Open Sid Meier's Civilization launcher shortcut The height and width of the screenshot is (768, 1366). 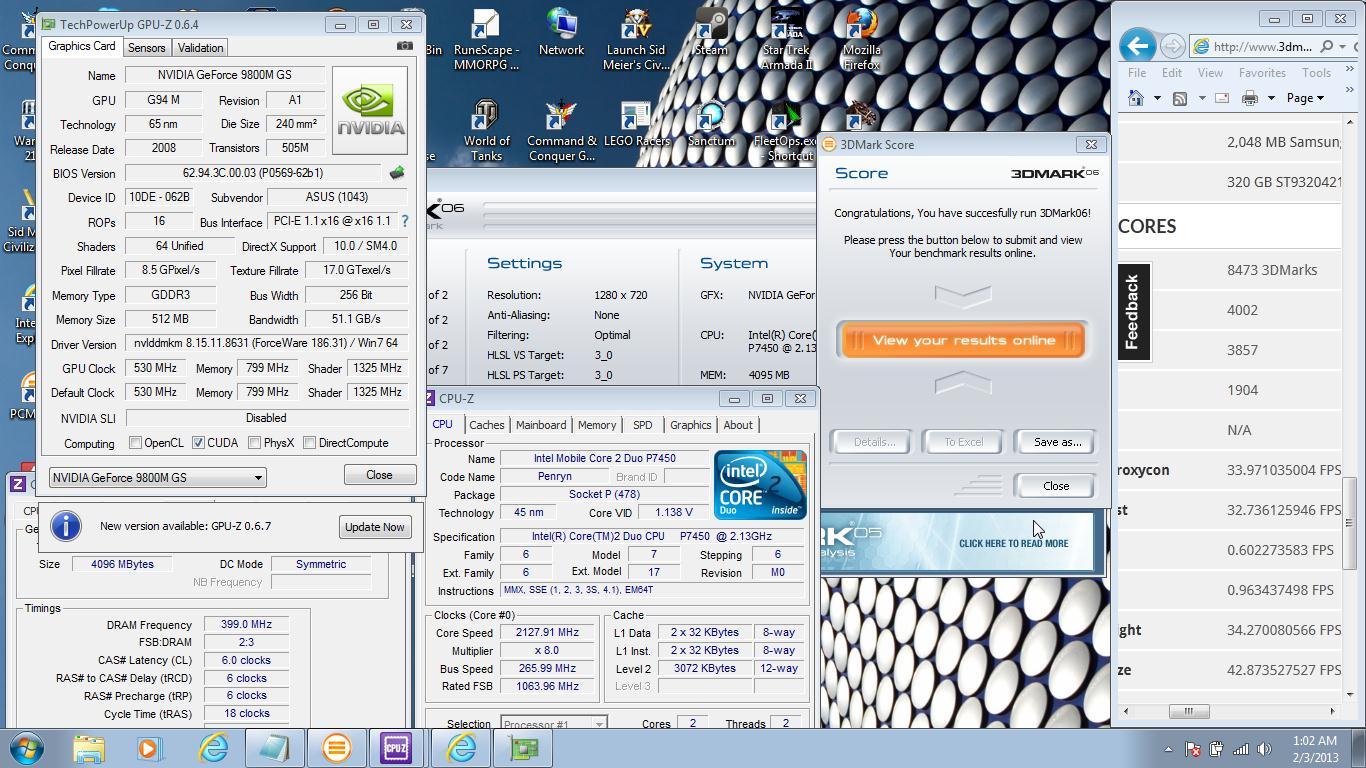[636, 40]
